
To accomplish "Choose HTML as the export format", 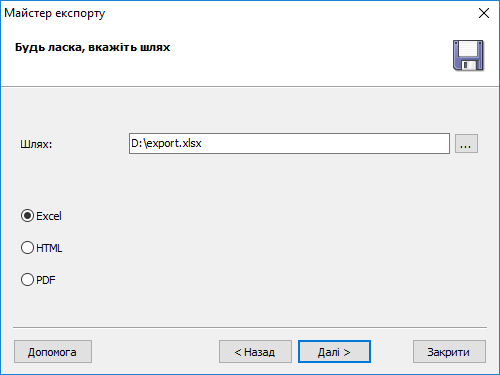I will [x=27, y=248].
